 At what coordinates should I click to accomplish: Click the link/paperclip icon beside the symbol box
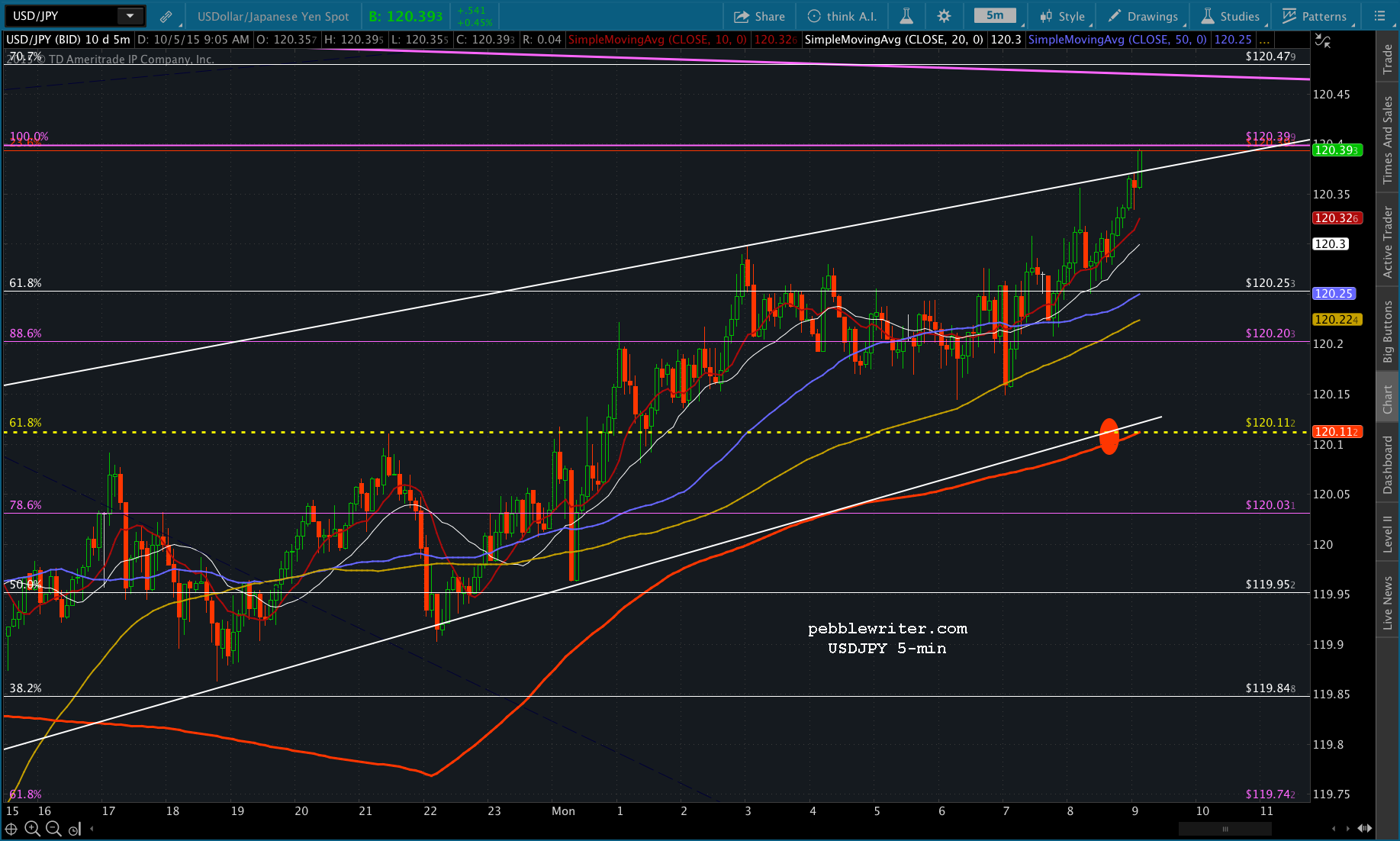[x=166, y=16]
